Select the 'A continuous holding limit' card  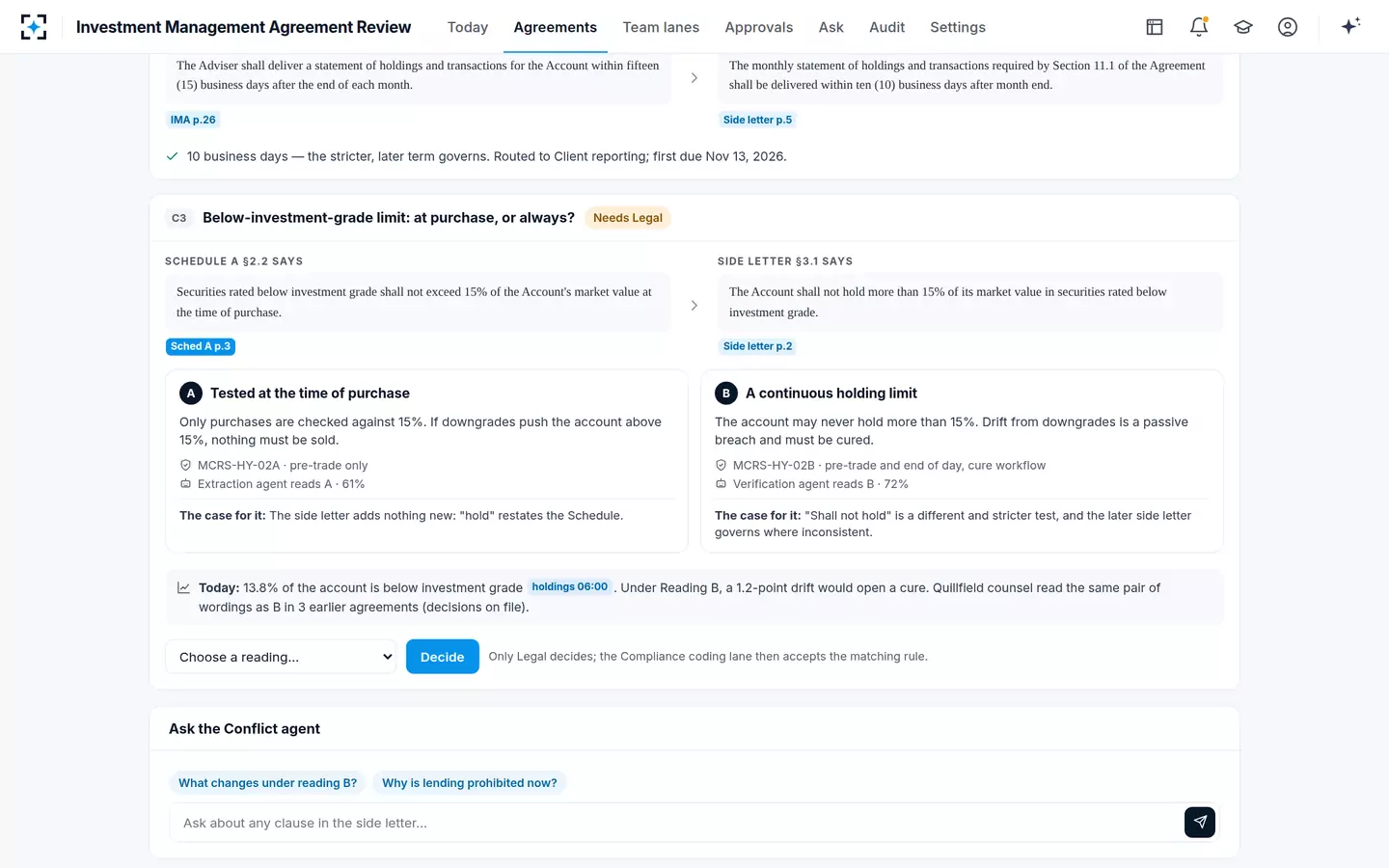pyautogui.click(x=962, y=461)
